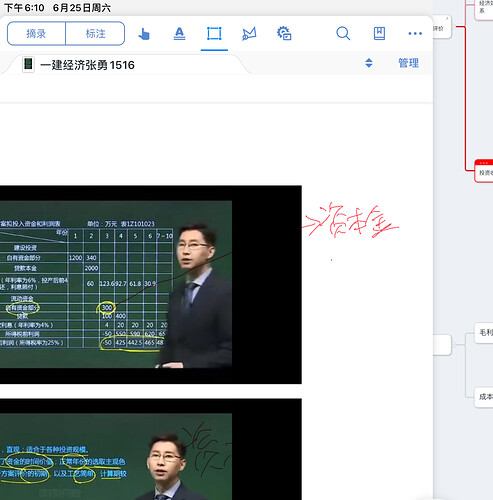This screenshot has height=500, width=493.
Task: Select the hand touch mode icon
Action: pos(144,34)
